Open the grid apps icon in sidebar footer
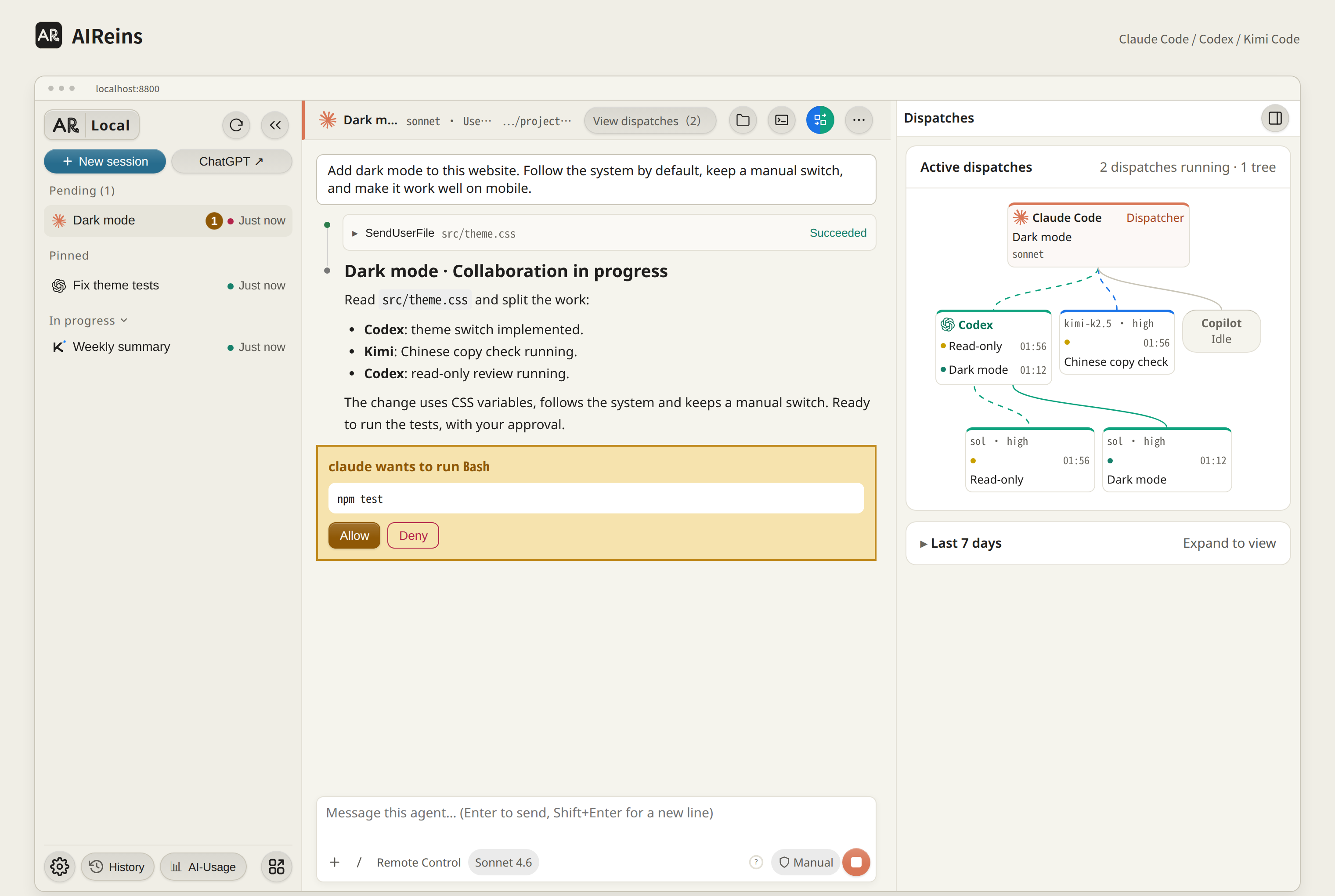The height and width of the screenshot is (896, 1335). (x=277, y=866)
